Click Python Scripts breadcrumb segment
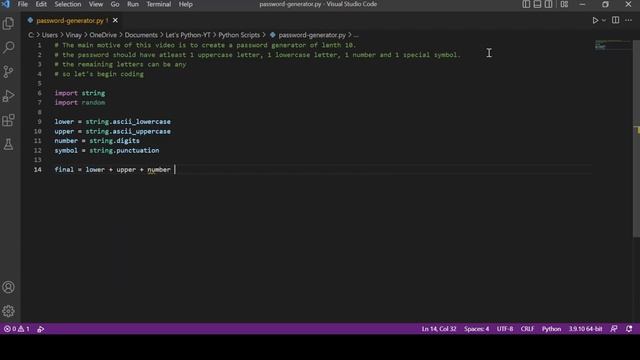The height and width of the screenshot is (360, 640). [x=239, y=35]
